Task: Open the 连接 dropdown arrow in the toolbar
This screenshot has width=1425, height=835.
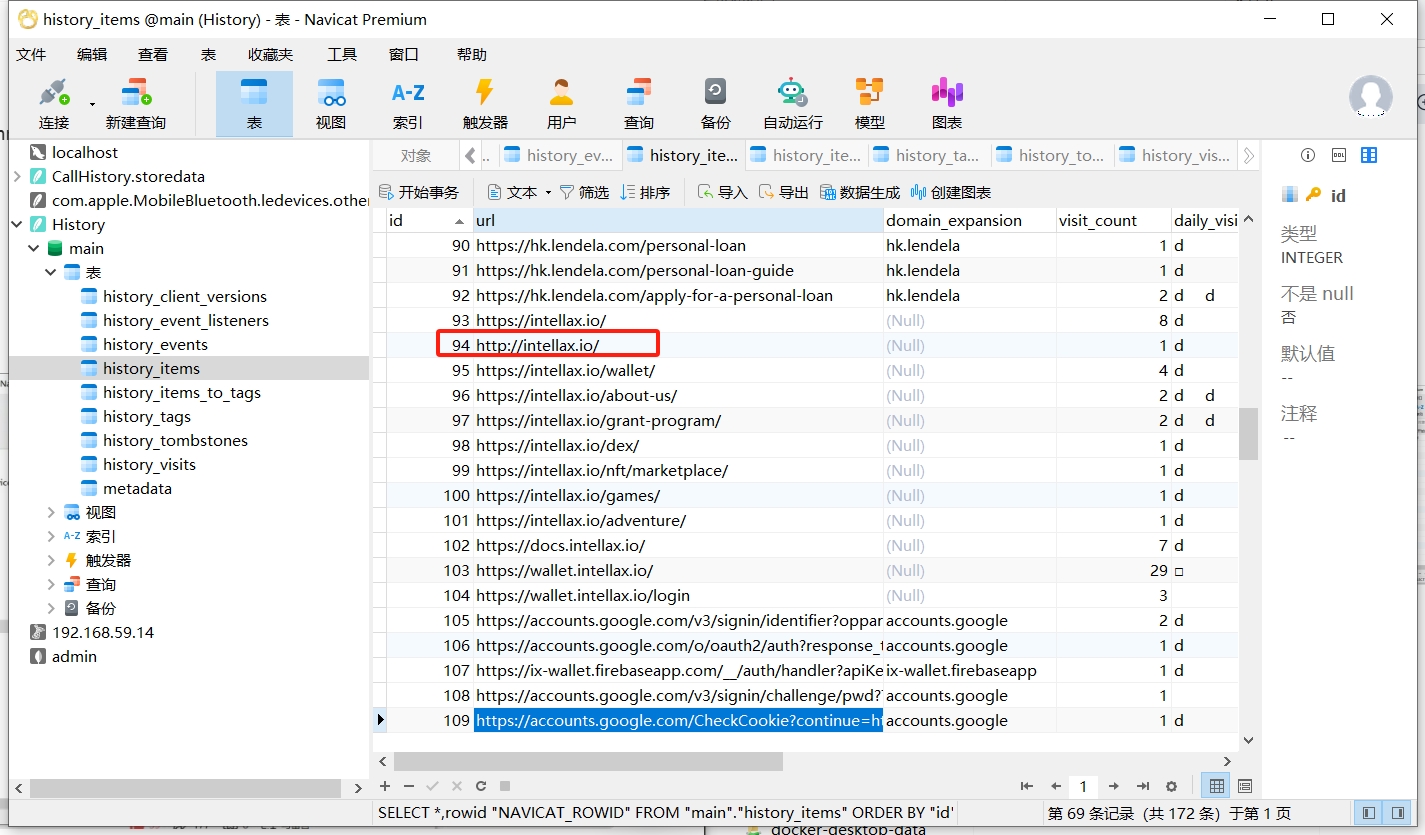Action: point(92,104)
